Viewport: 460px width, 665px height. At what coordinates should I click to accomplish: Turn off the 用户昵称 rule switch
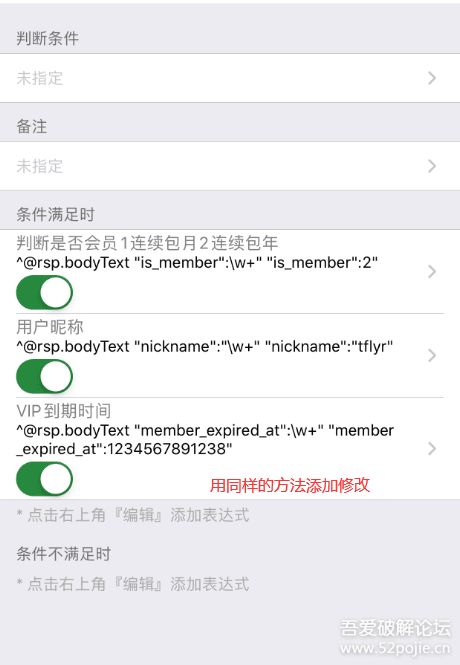45,376
